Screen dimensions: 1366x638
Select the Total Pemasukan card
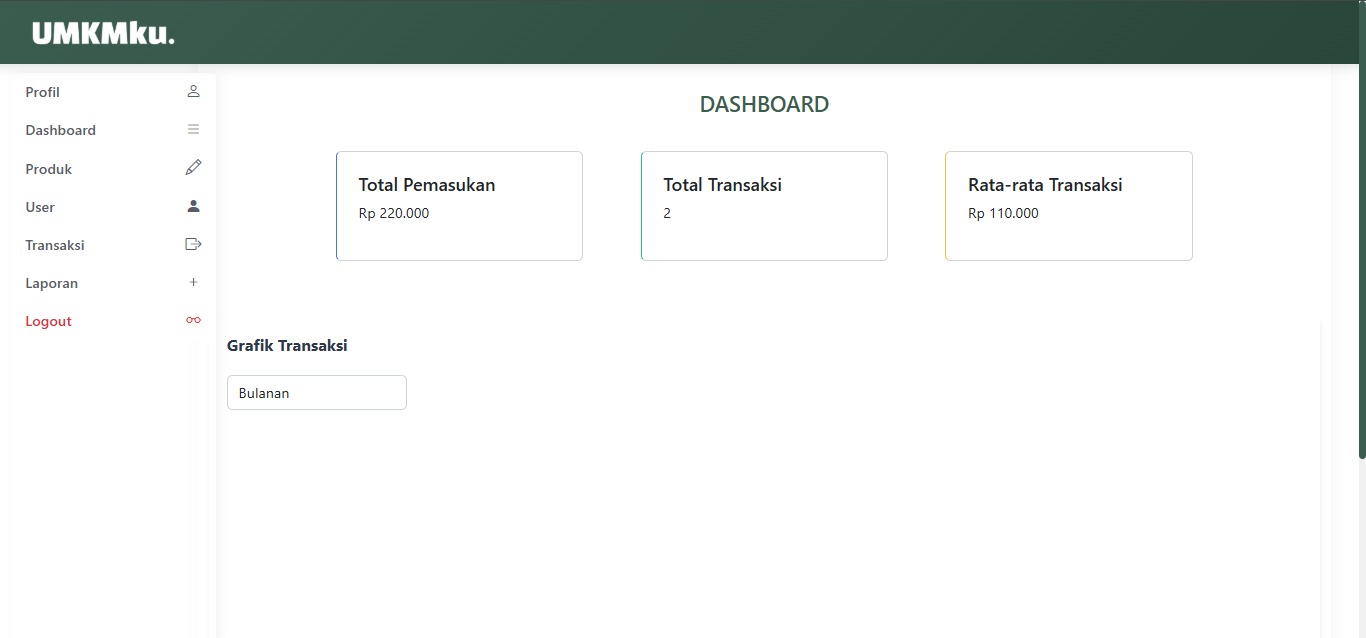[x=459, y=206]
